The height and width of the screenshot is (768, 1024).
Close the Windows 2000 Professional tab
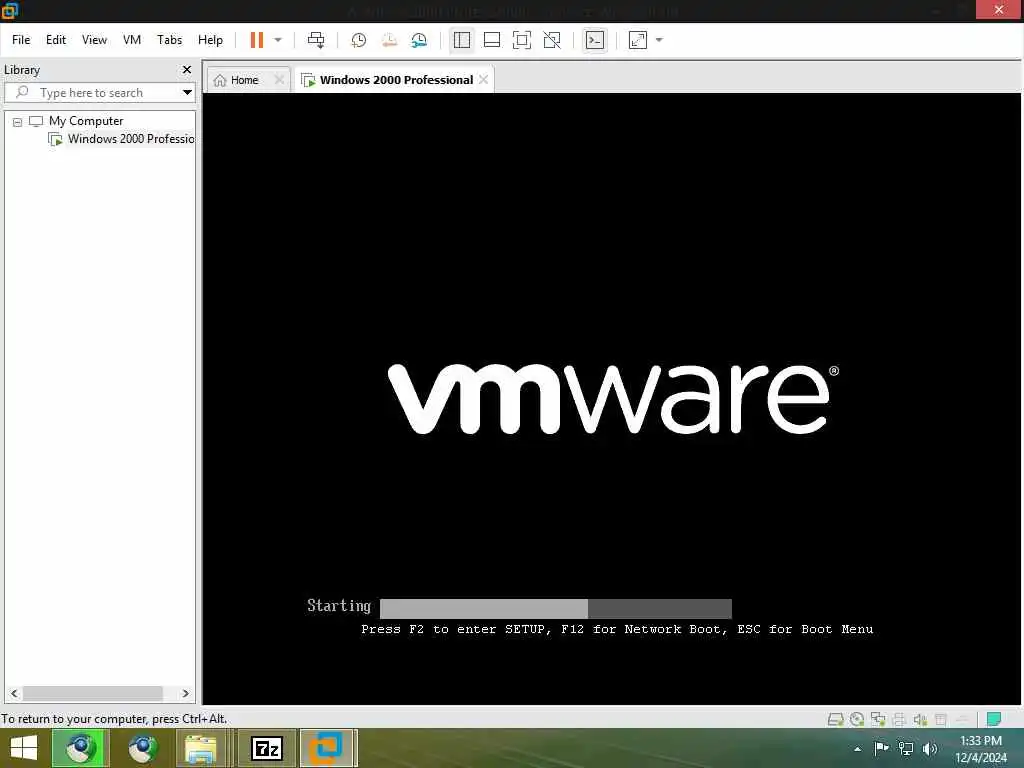coord(483,80)
